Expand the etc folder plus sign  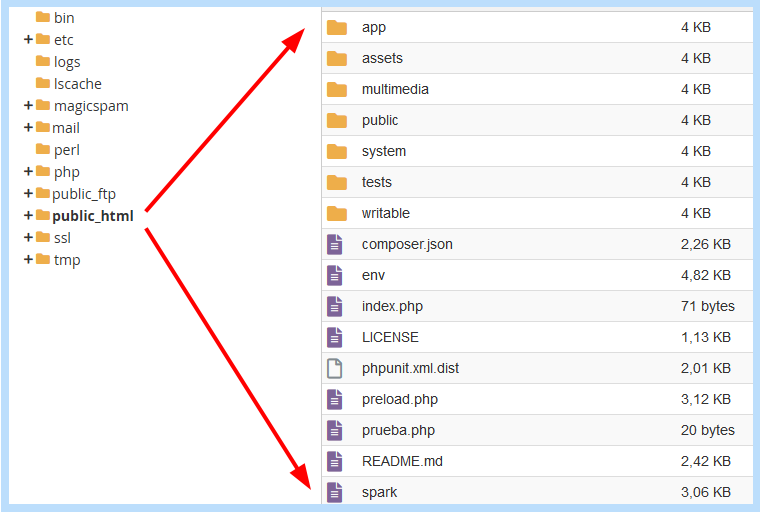pos(28,39)
